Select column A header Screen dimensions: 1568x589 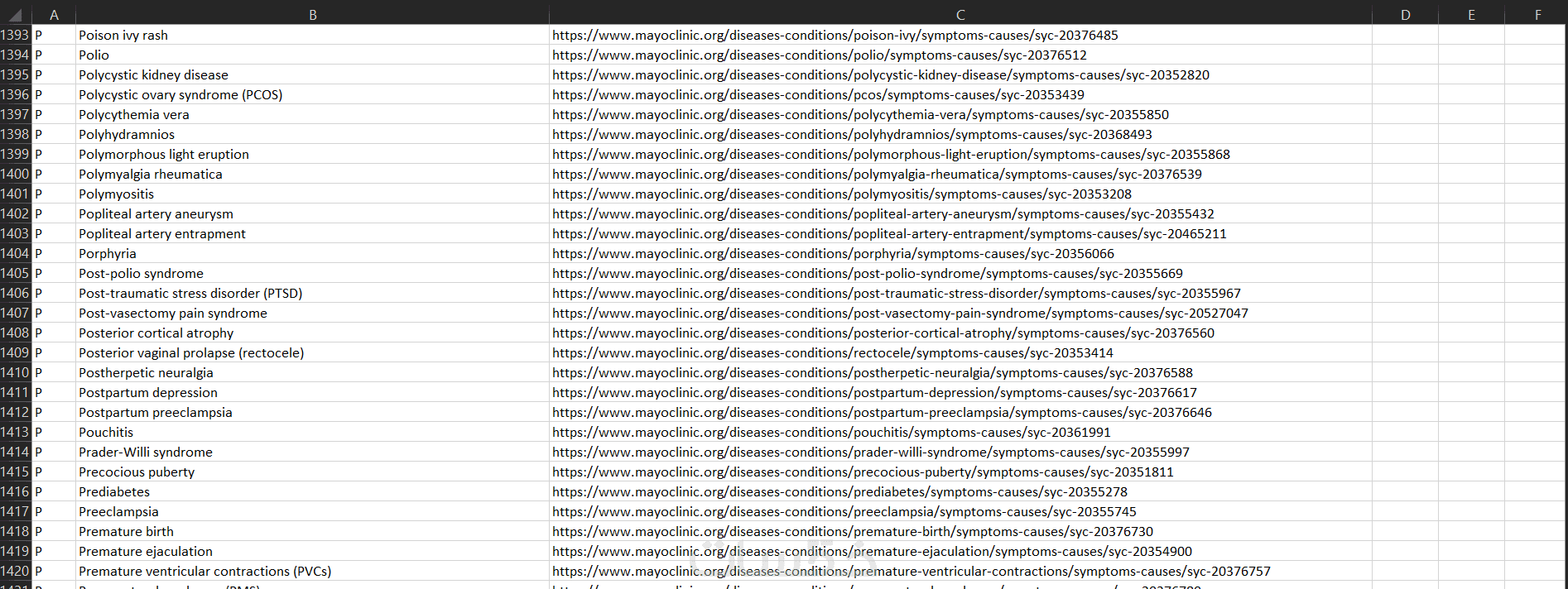(x=54, y=15)
